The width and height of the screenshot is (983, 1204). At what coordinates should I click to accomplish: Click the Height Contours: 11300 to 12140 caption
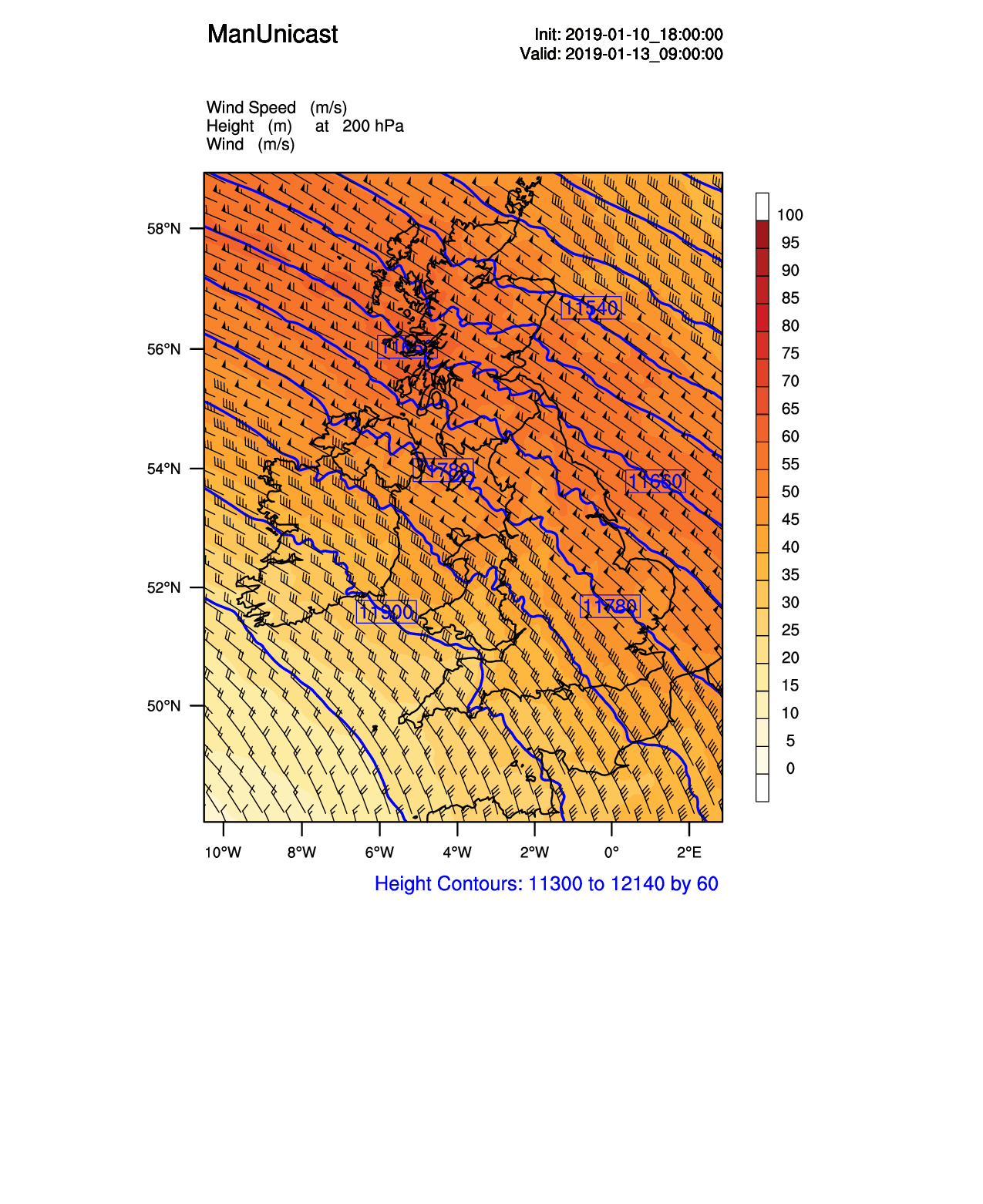(547, 883)
